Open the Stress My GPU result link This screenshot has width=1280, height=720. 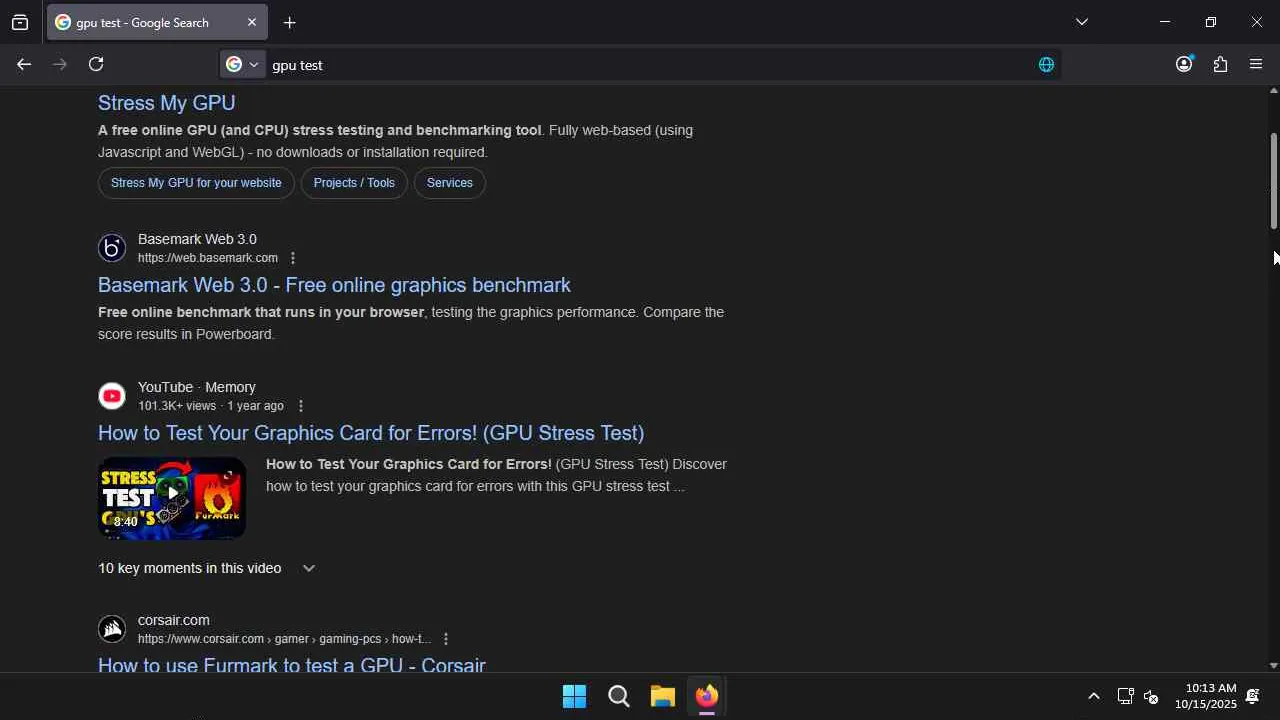(x=167, y=103)
